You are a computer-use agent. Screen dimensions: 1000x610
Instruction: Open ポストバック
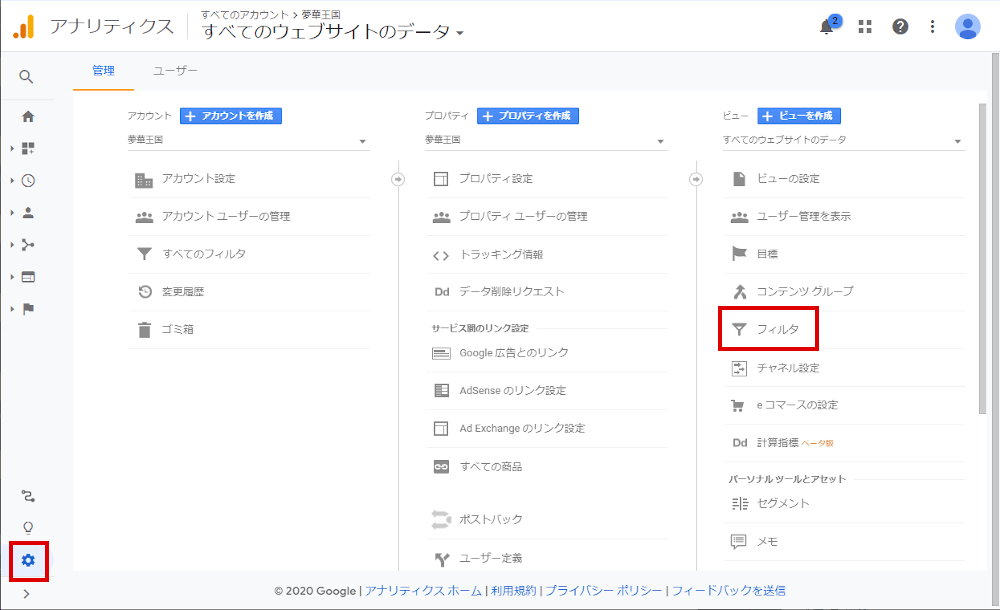point(547,519)
